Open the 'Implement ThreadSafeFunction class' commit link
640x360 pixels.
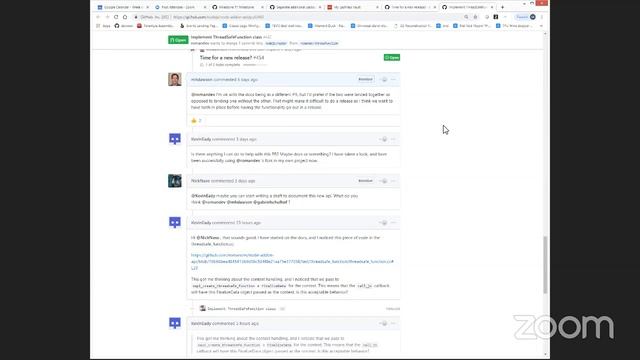coord(242,309)
